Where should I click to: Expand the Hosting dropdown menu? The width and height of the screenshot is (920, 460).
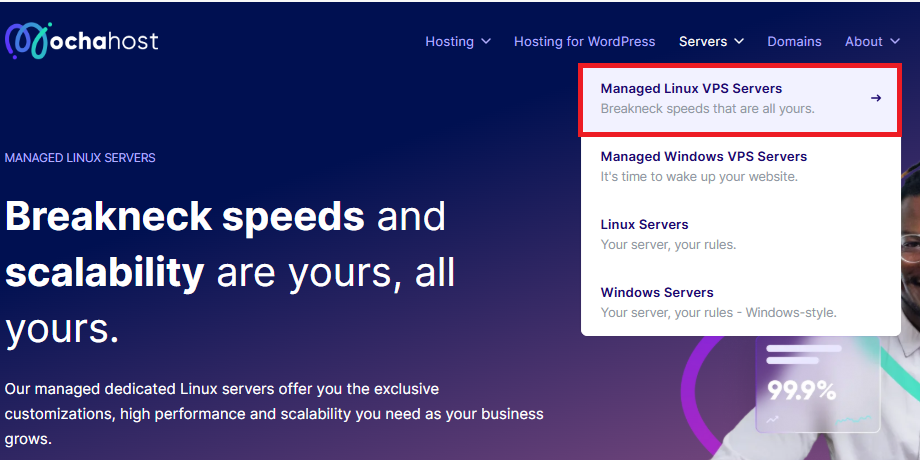[458, 42]
